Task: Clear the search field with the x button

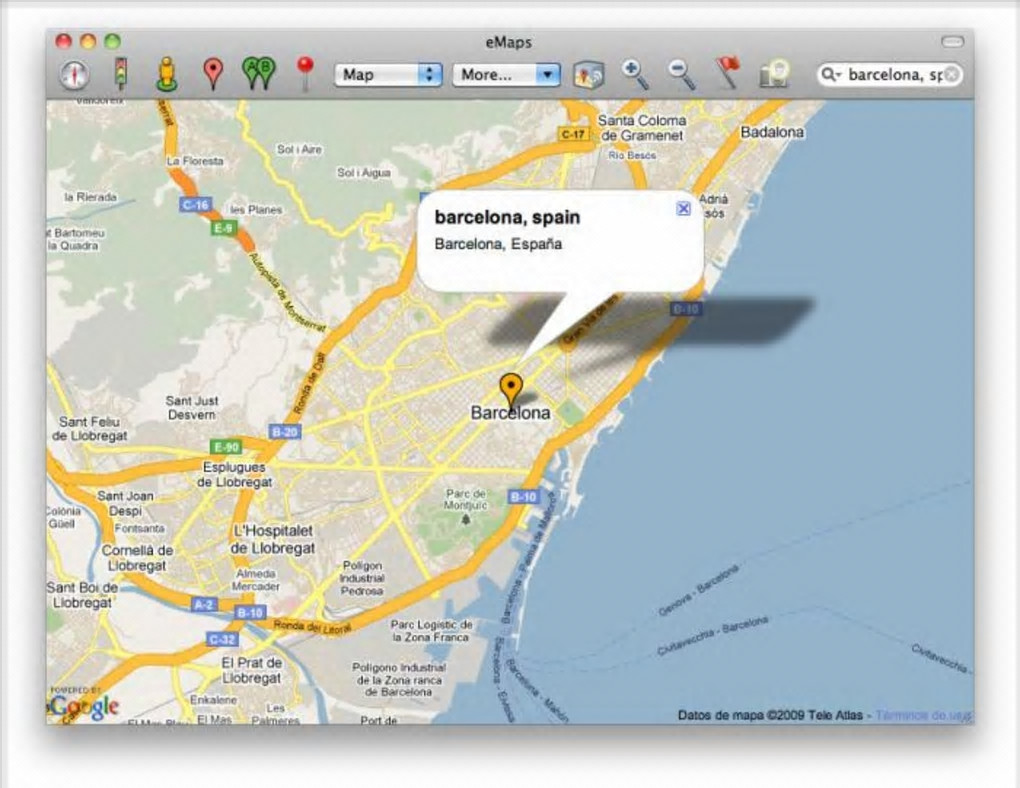Action: pos(951,75)
